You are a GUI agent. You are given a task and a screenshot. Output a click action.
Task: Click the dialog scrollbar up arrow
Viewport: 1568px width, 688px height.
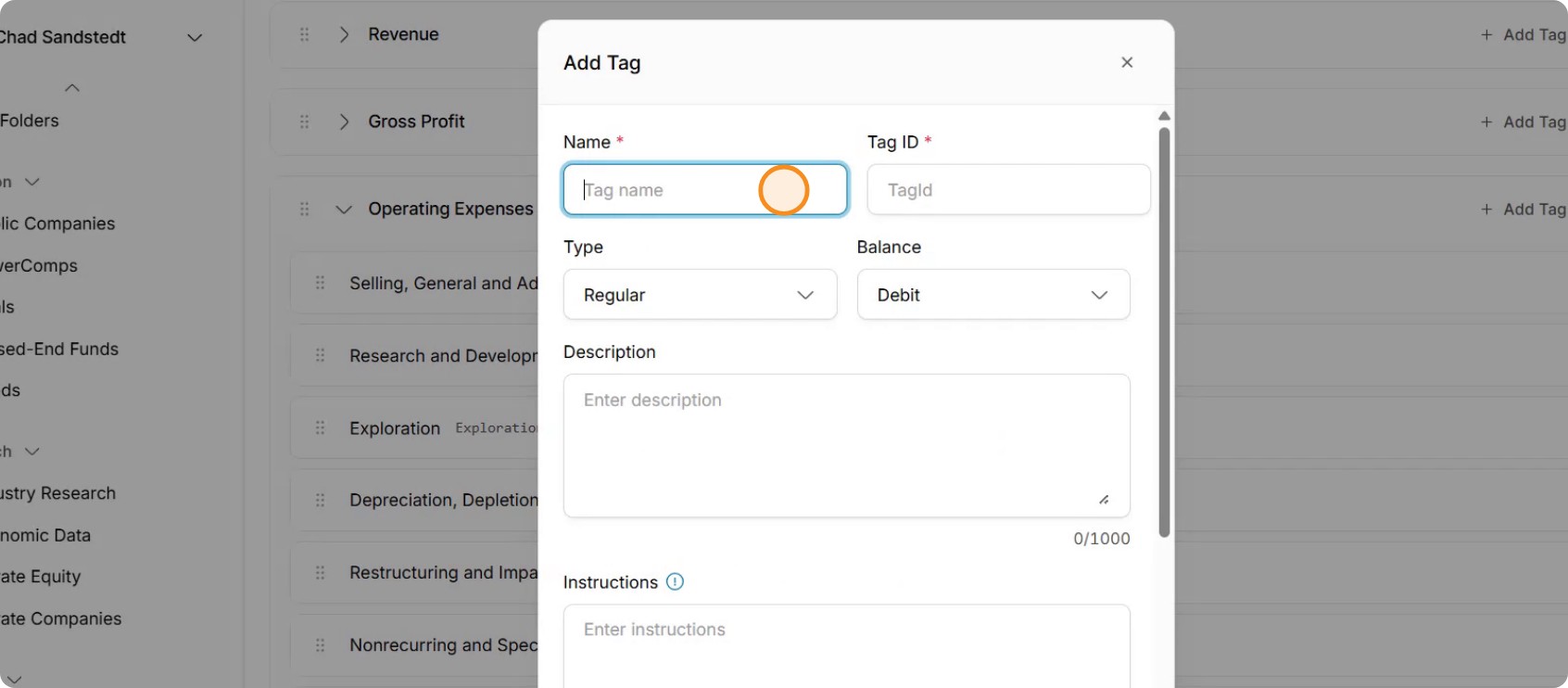[1164, 116]
